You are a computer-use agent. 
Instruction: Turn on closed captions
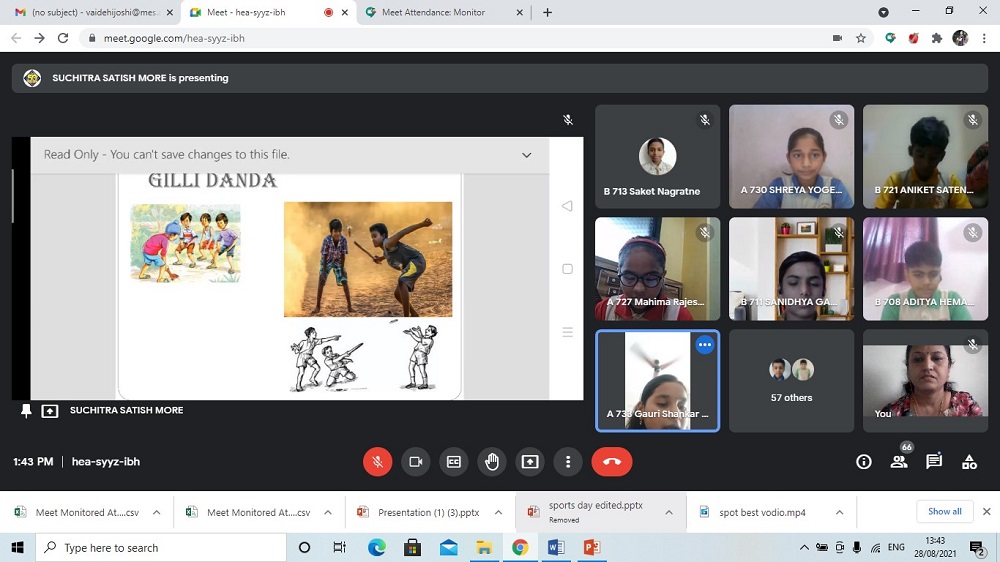tap(453, 462)
